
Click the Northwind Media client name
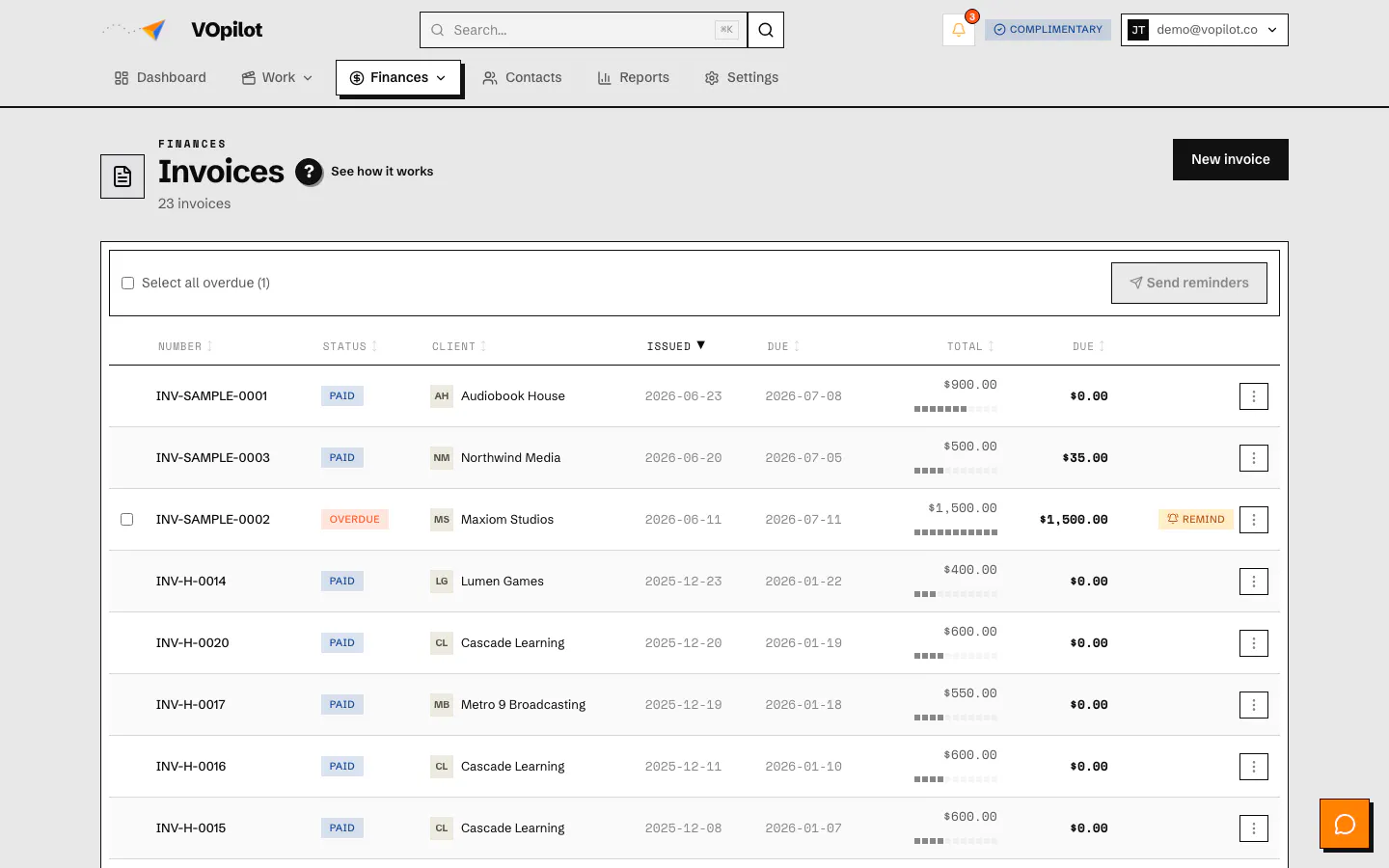tap(510, 458)
